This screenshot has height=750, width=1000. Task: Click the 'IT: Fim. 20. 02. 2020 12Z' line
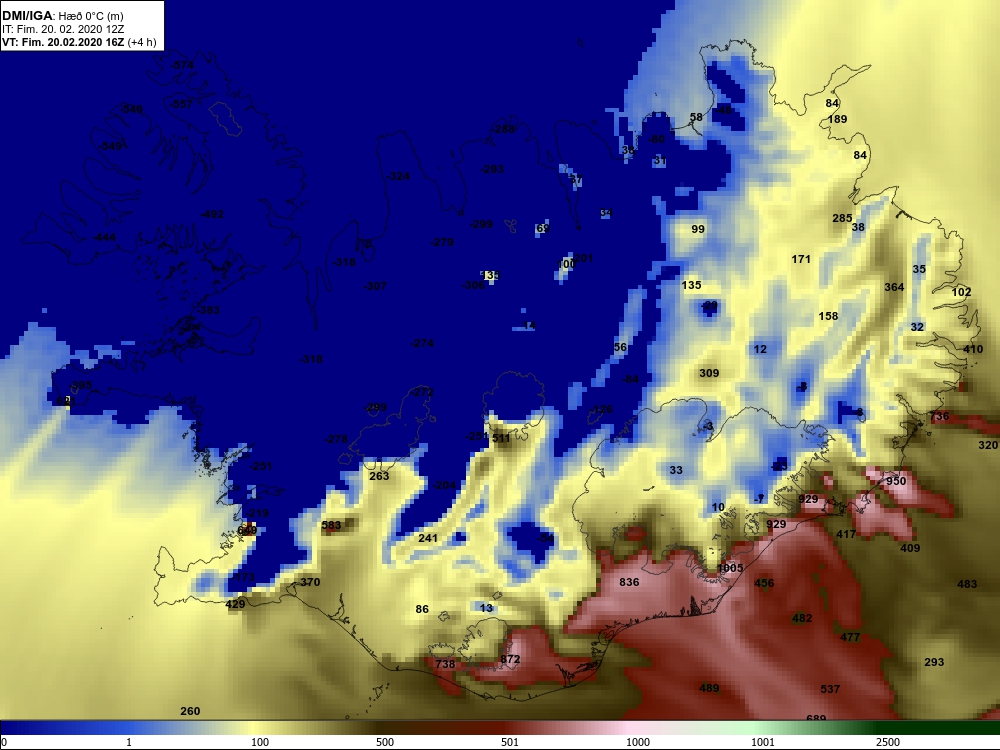(x=61, y=29)
